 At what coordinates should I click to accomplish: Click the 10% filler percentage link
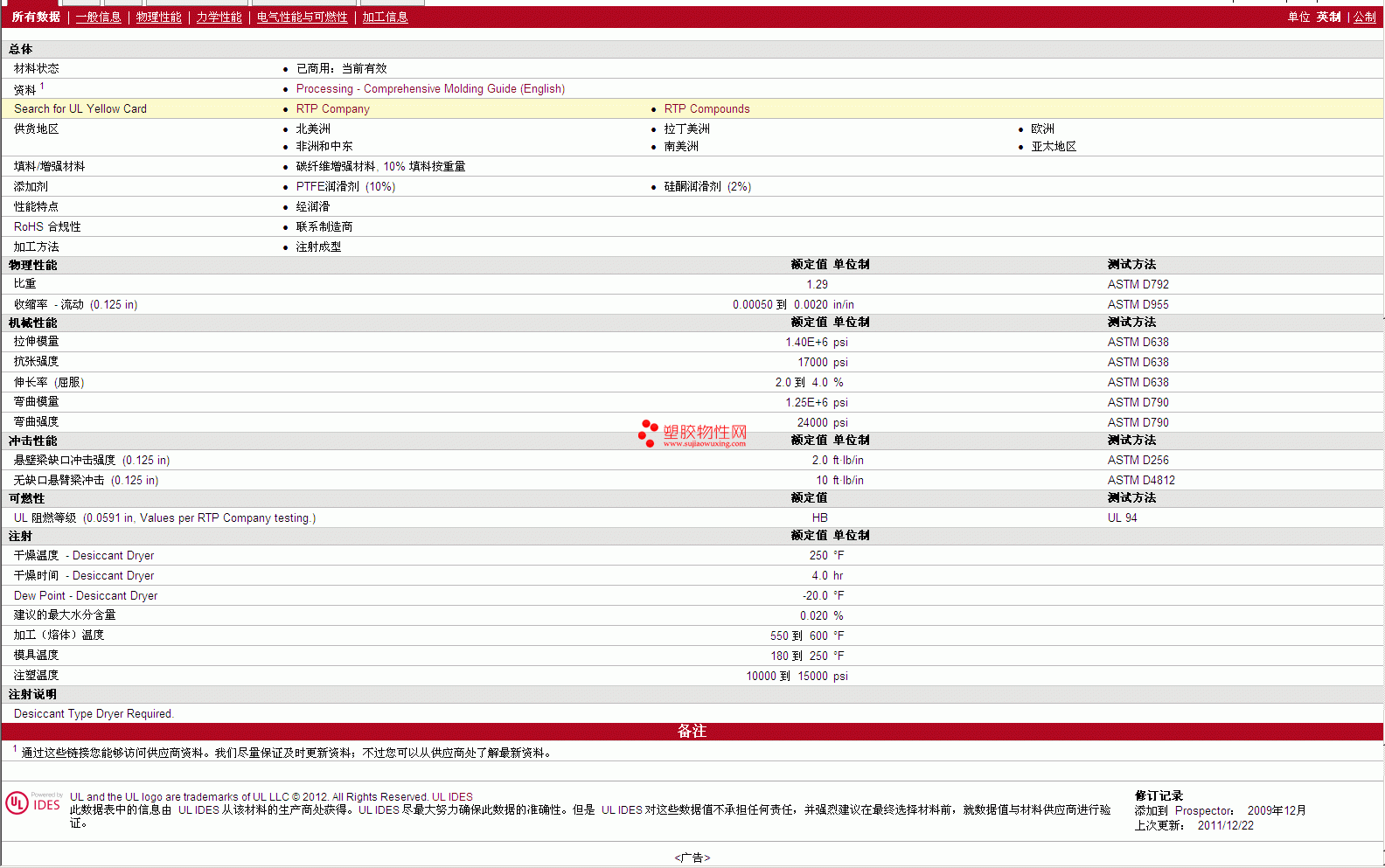coord(394,166)
